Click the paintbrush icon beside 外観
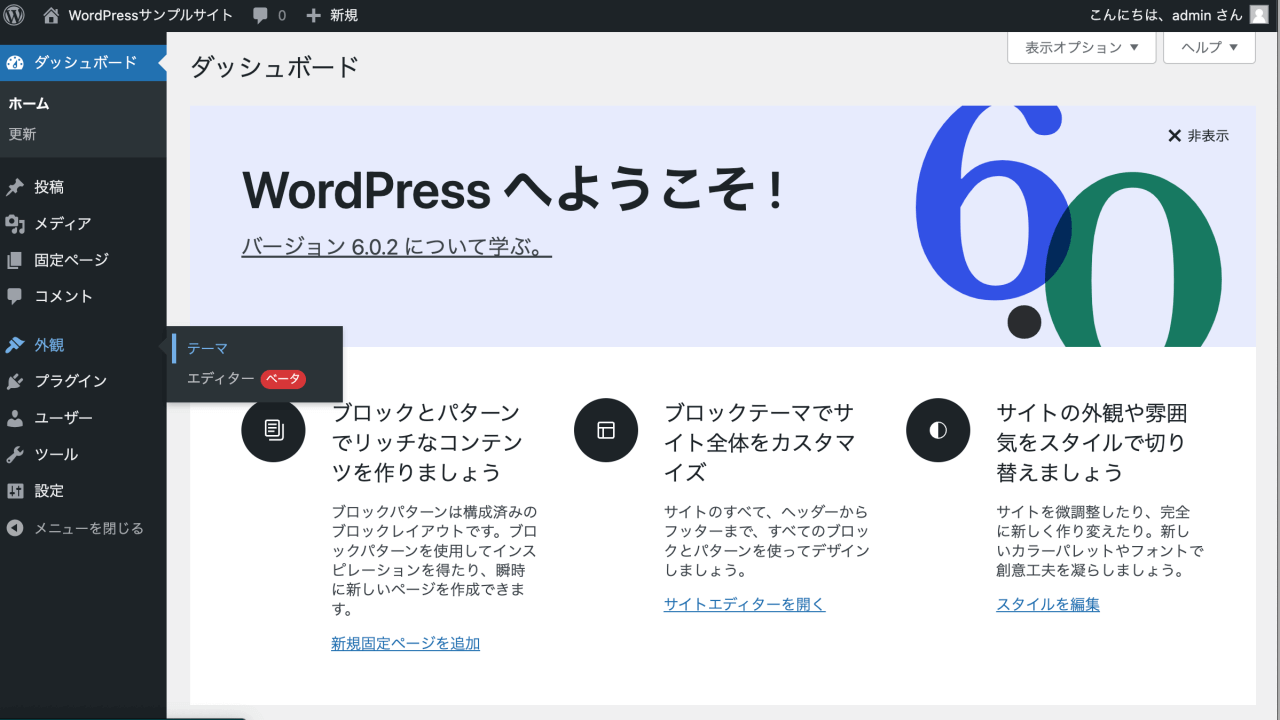The width and height of the screenshot is (1280, 720). click(x=15, y=345)
